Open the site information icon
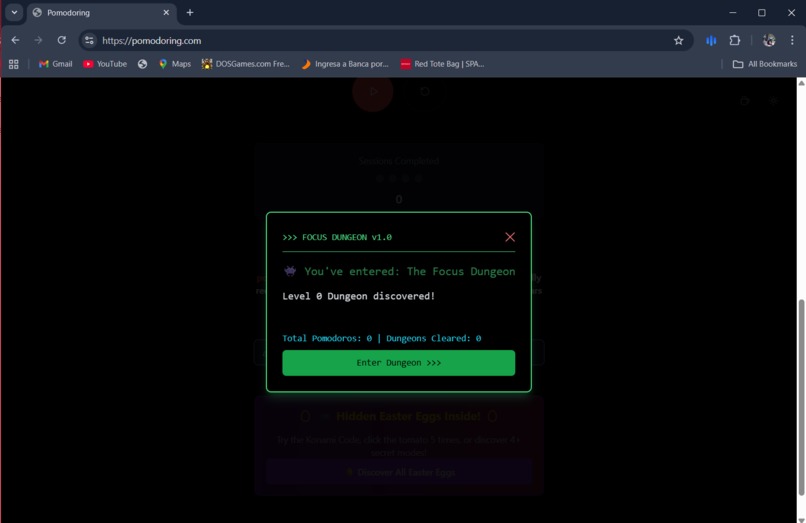Image resolution: width=806 pixels, height=523 pixels. click(89, 40)
